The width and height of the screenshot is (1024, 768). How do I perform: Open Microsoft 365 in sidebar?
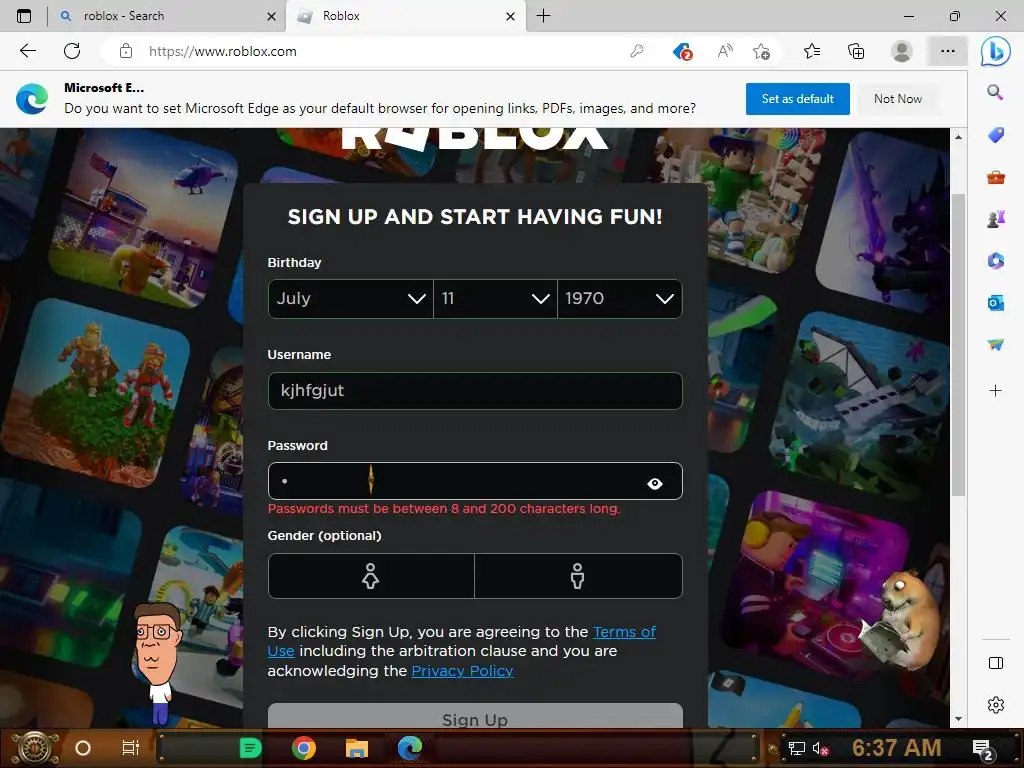[995, 261]
